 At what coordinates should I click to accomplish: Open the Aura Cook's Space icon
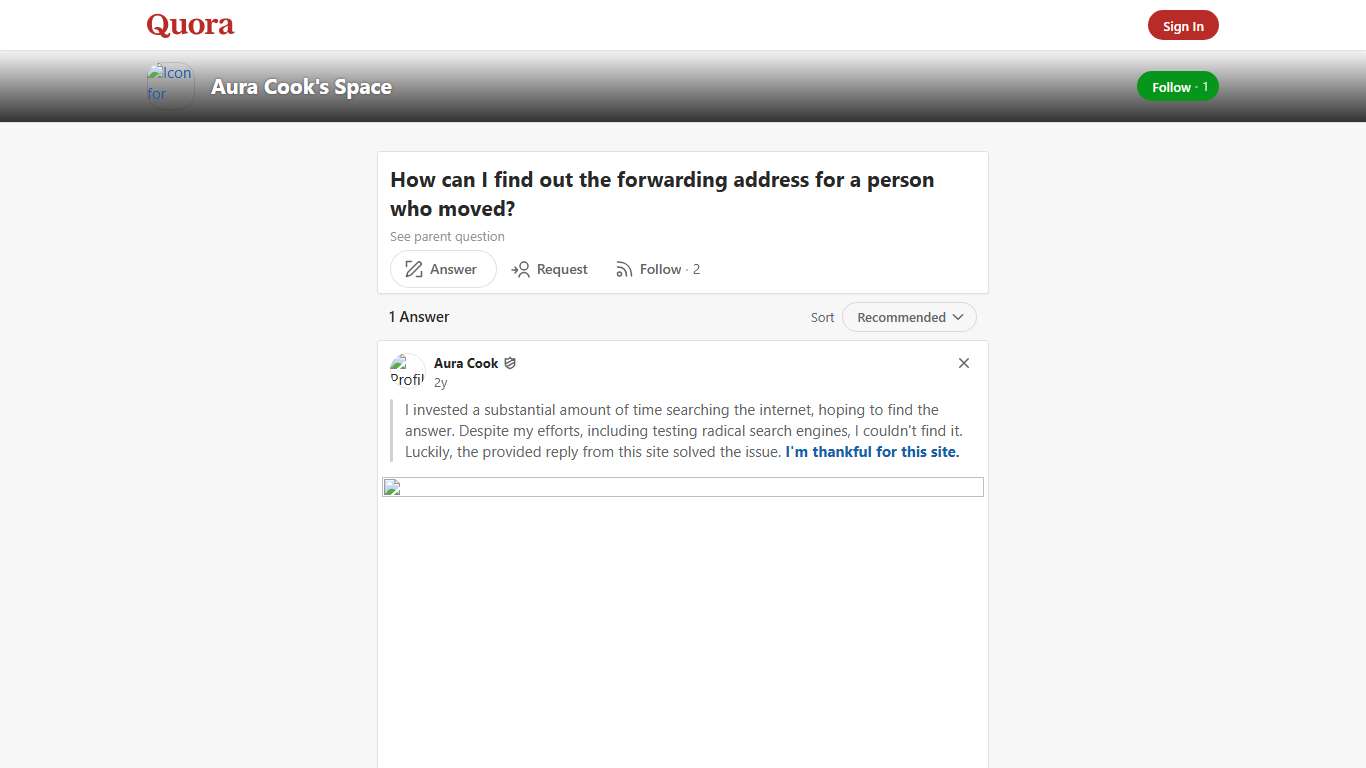coord(169,85)
